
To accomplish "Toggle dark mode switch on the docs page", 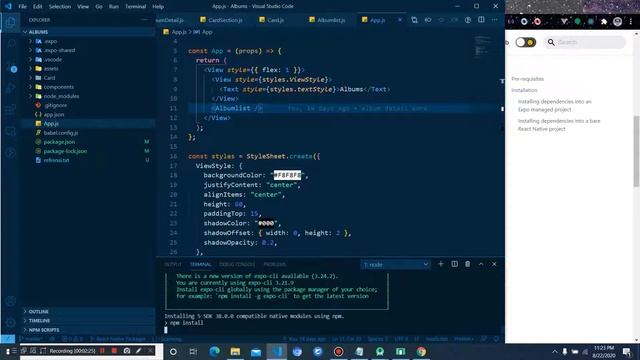I will 525,42.
